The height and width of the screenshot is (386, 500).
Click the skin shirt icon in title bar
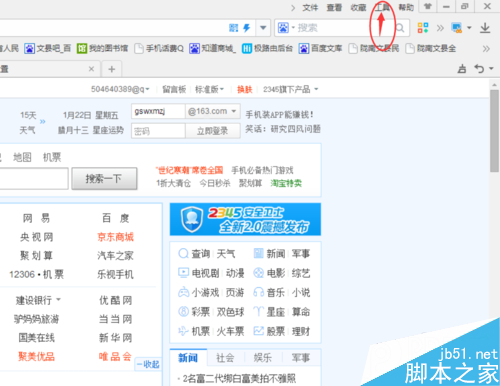[428, 6]
